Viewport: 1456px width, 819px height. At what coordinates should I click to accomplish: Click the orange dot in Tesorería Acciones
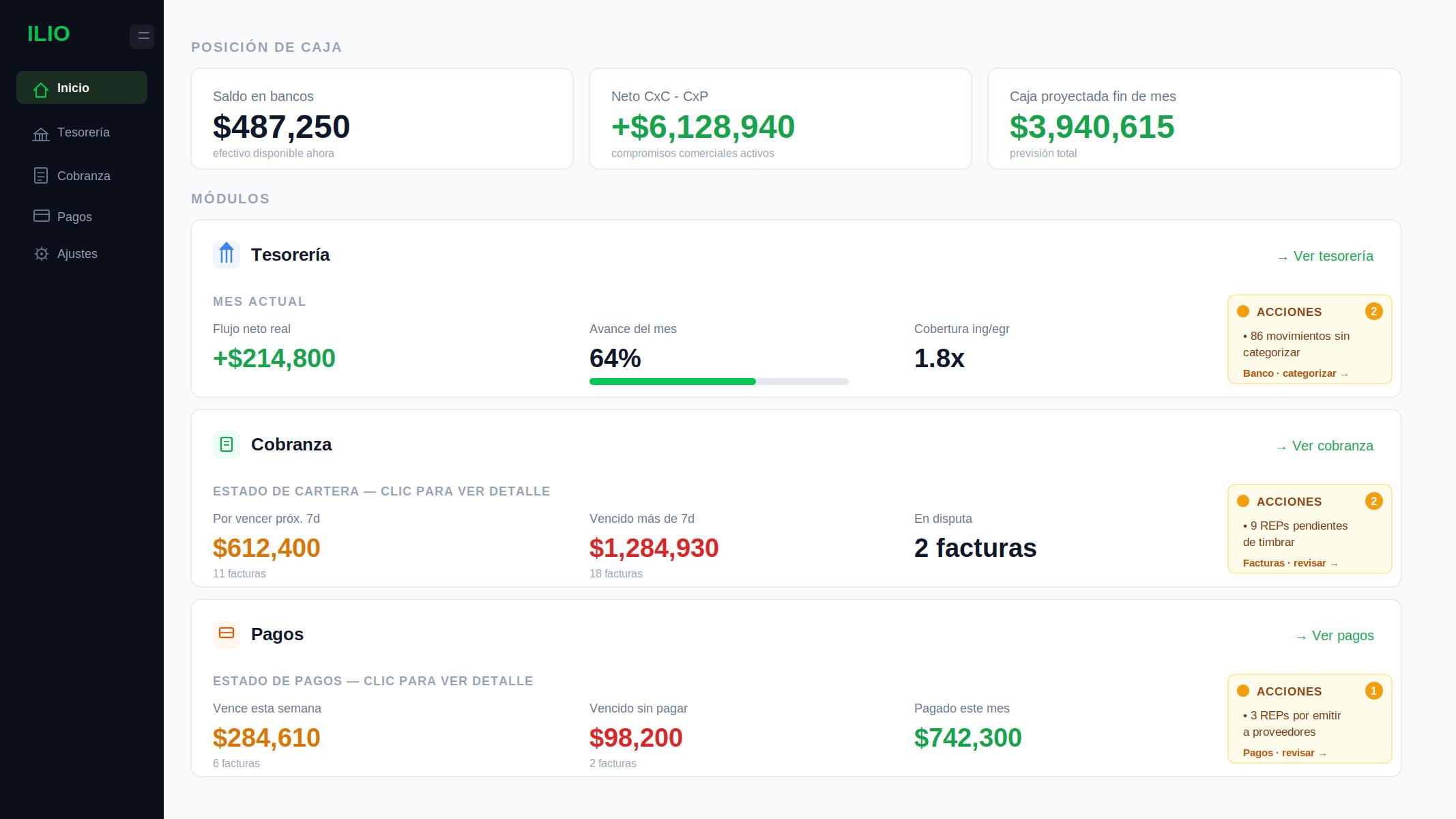click(x=1243, y=311)
